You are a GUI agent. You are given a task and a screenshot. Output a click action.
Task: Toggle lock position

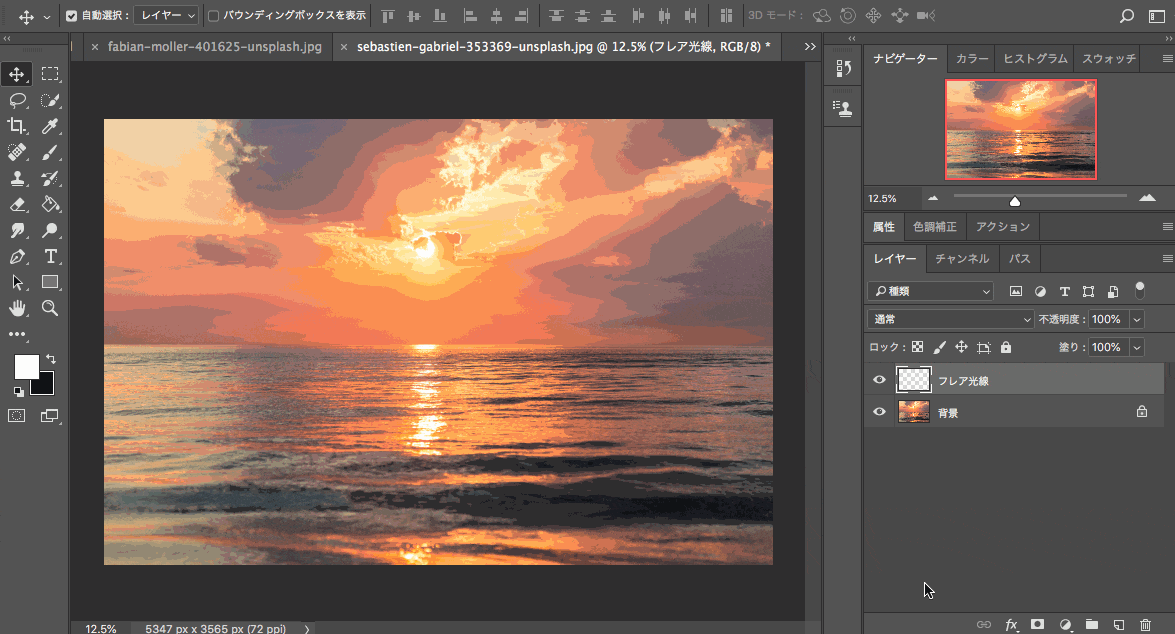pos(961,347)
